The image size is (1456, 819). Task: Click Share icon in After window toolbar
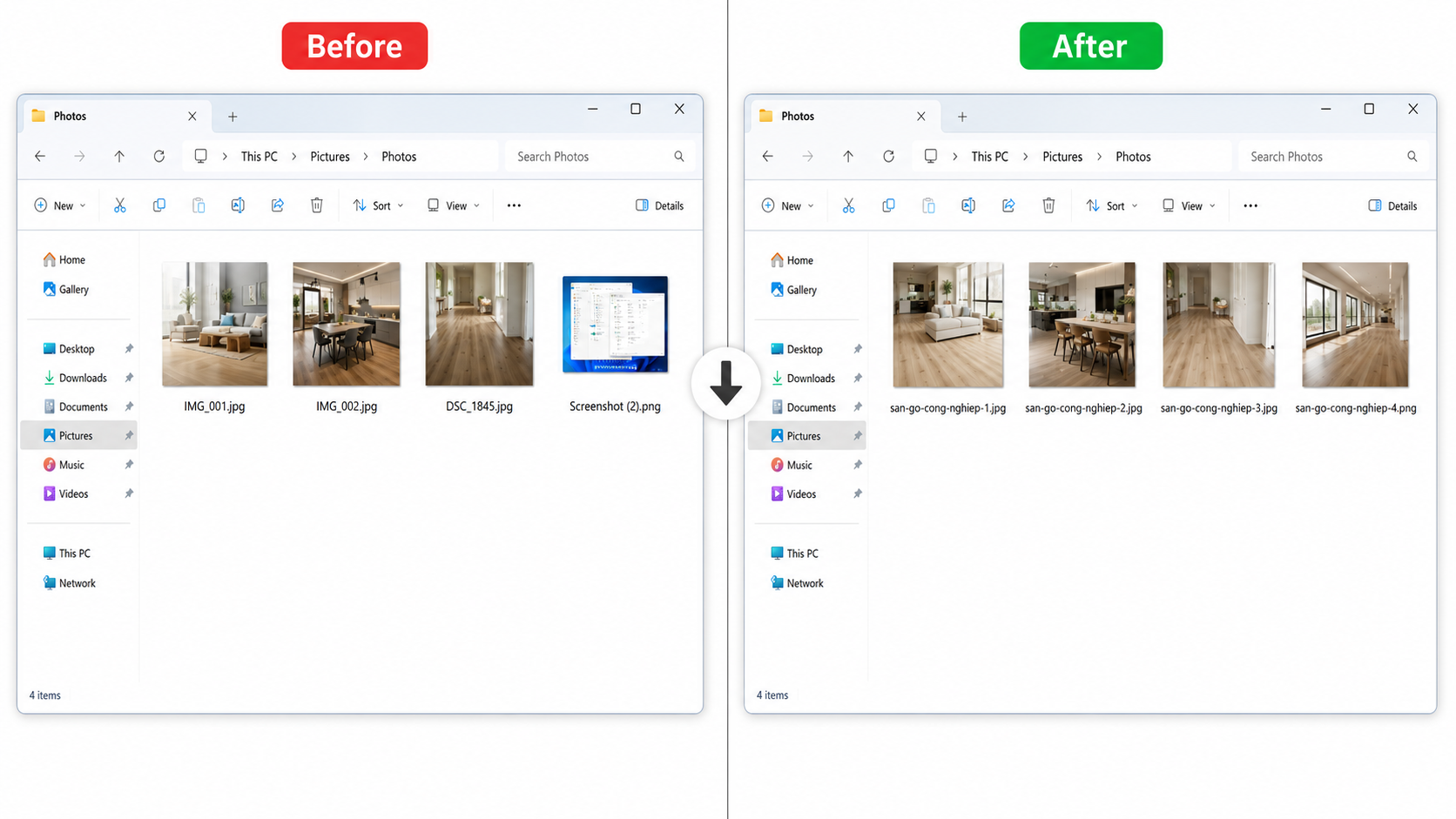(1008, 205)
